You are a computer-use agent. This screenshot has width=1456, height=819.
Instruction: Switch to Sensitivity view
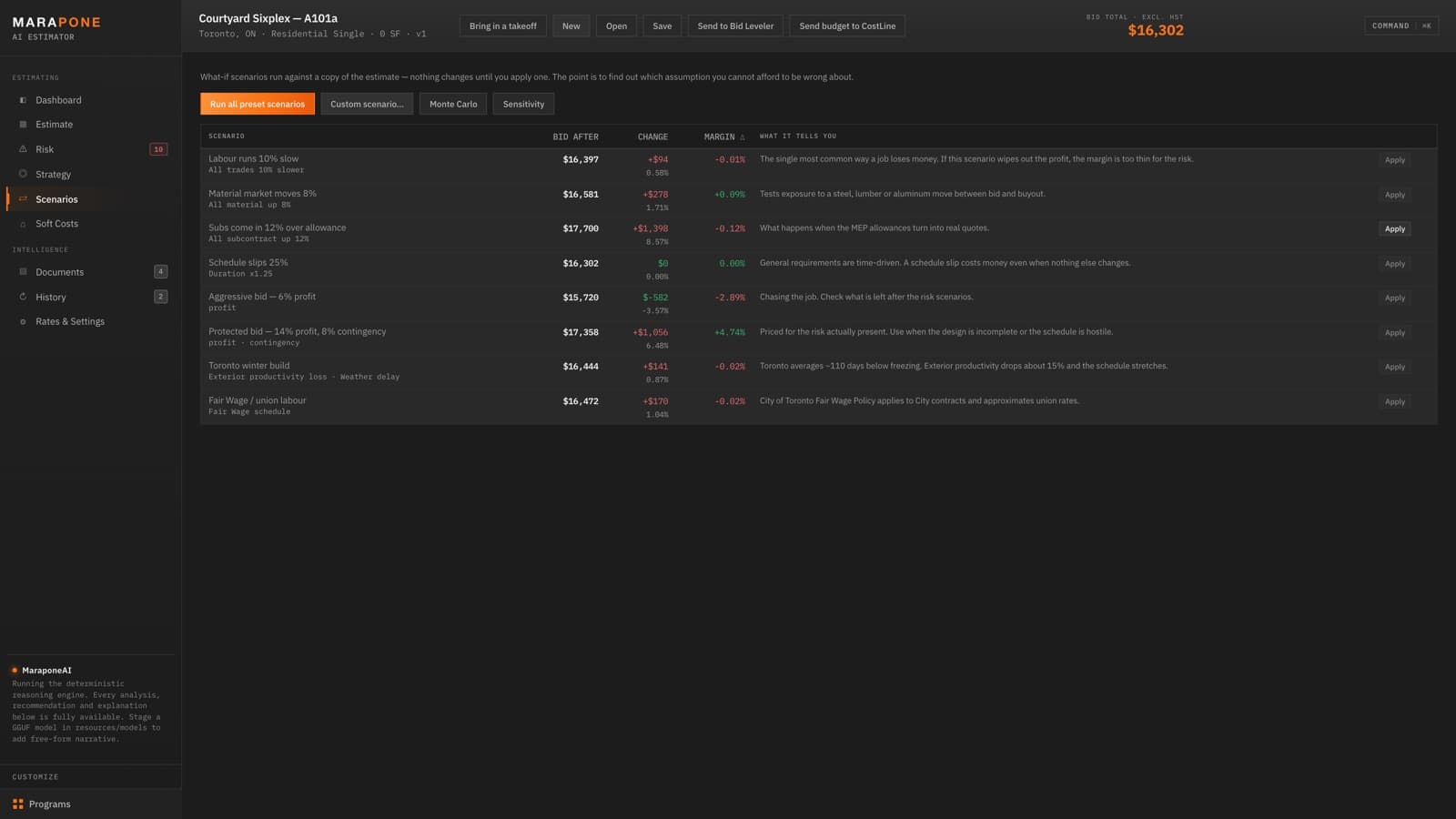523,104
